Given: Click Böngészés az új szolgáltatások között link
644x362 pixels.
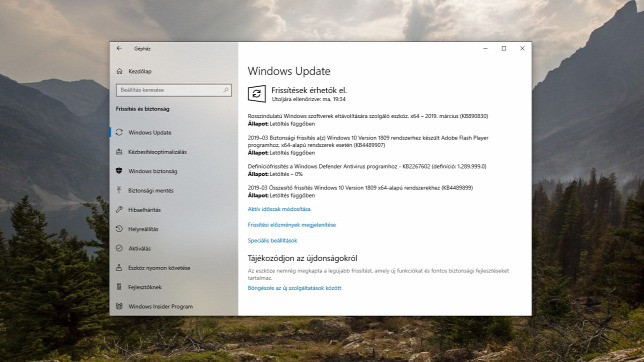Looking at the screenshot, I should [x=294, y=288].
